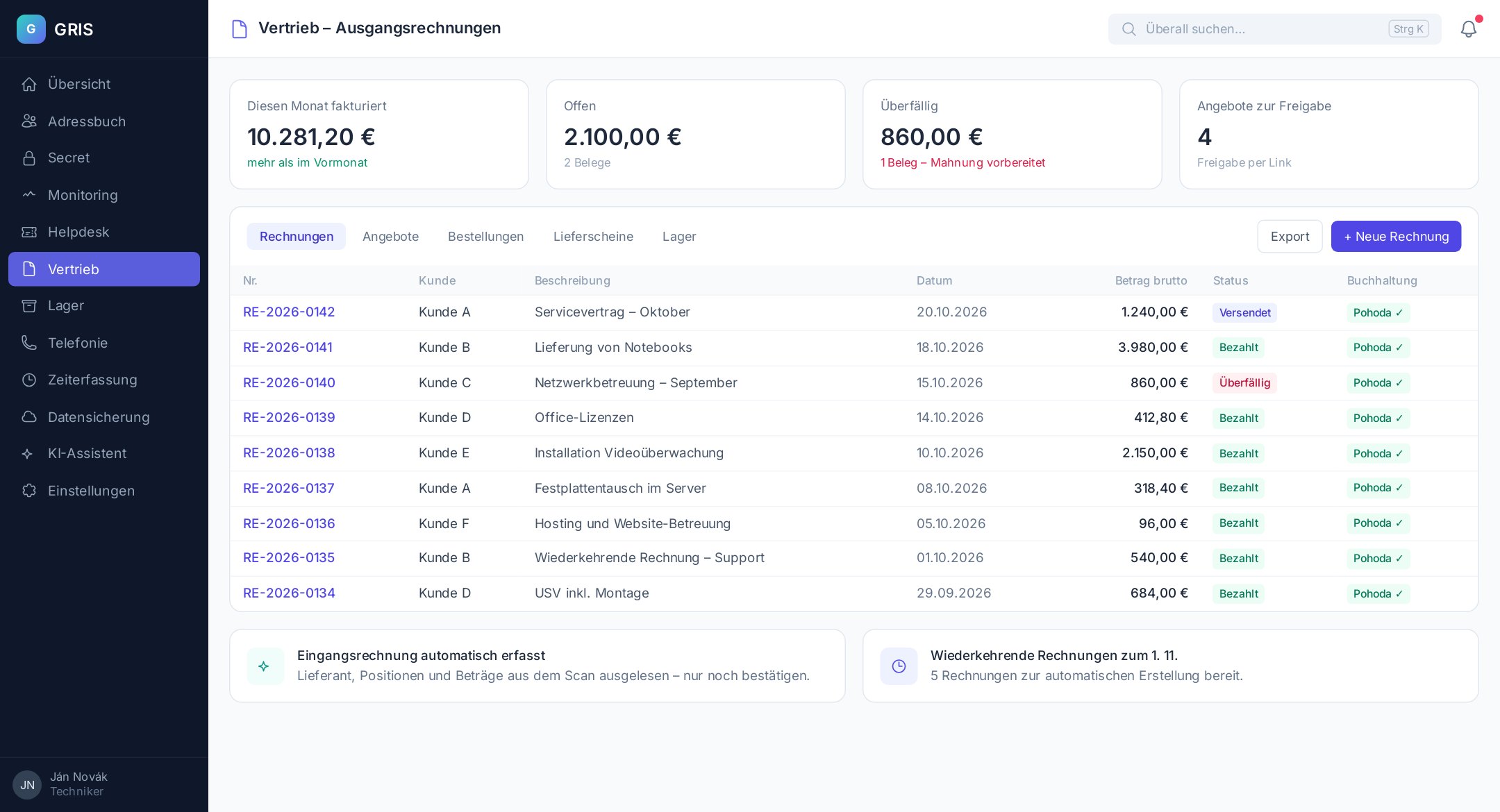The image size is (1500, 812).
Task: Click the Export button
Action: (x=1290, y=237)
